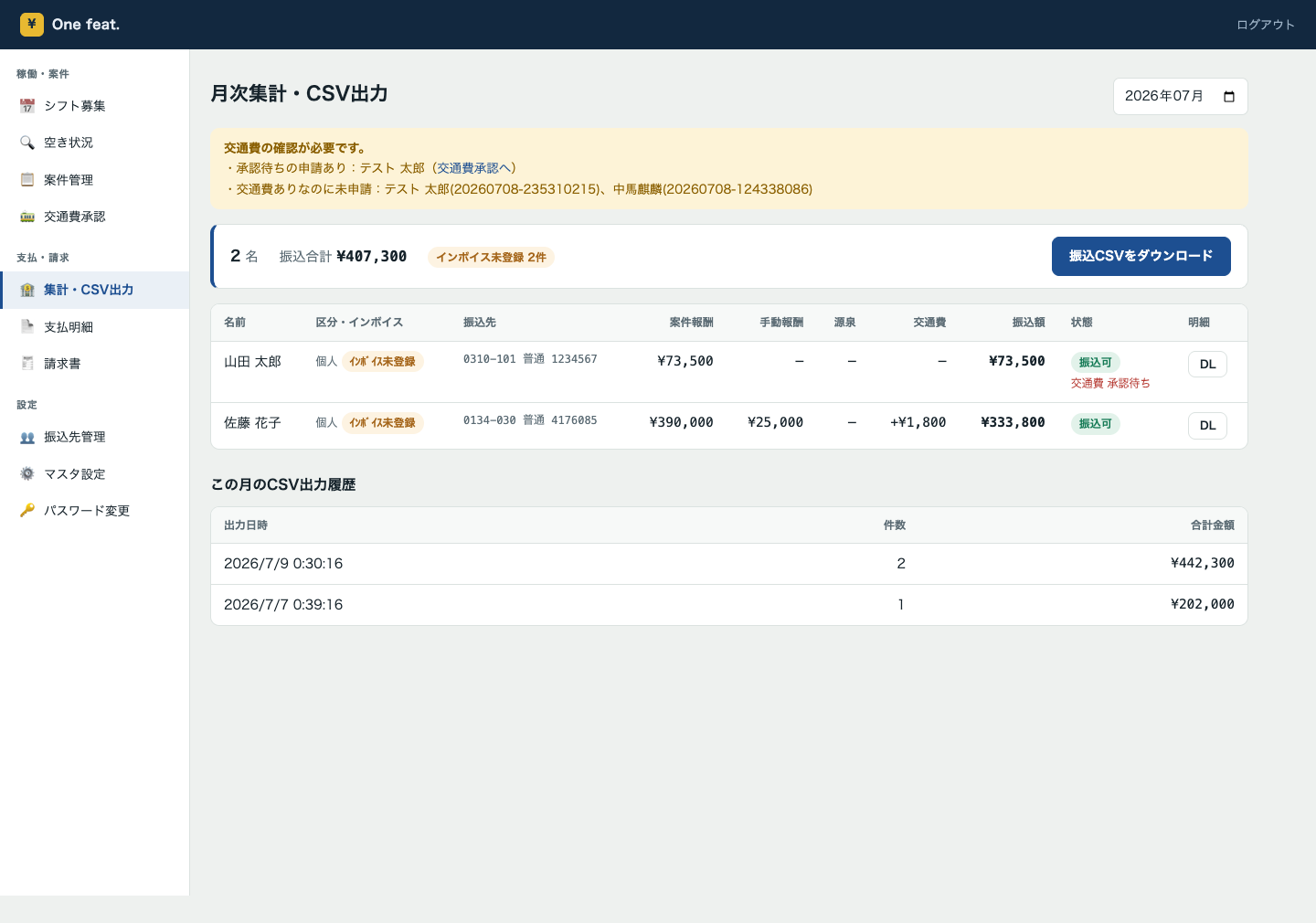Image resolution: width=1316 pixels, height=923 pixels.
Task: Click インボイス未登録 2件 summary badge
Action: click(491, 257)
